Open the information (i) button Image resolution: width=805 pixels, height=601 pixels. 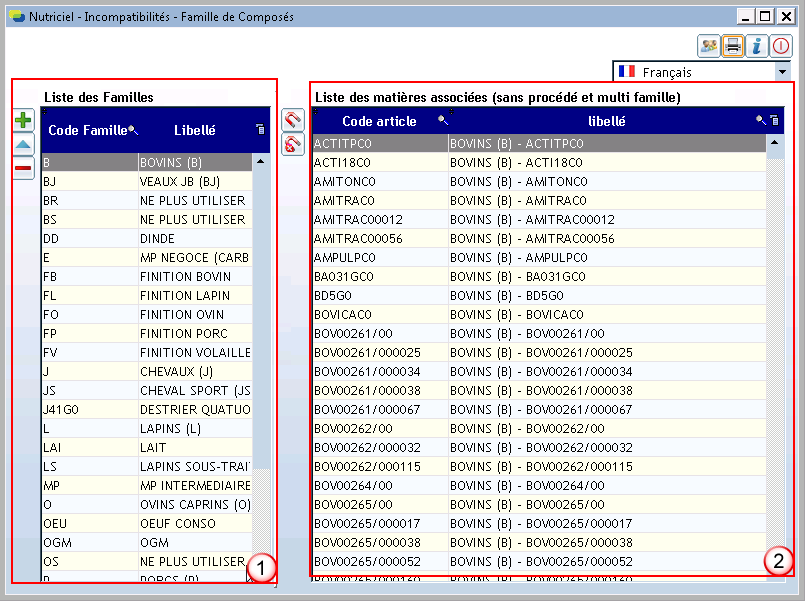pos(757,46)
